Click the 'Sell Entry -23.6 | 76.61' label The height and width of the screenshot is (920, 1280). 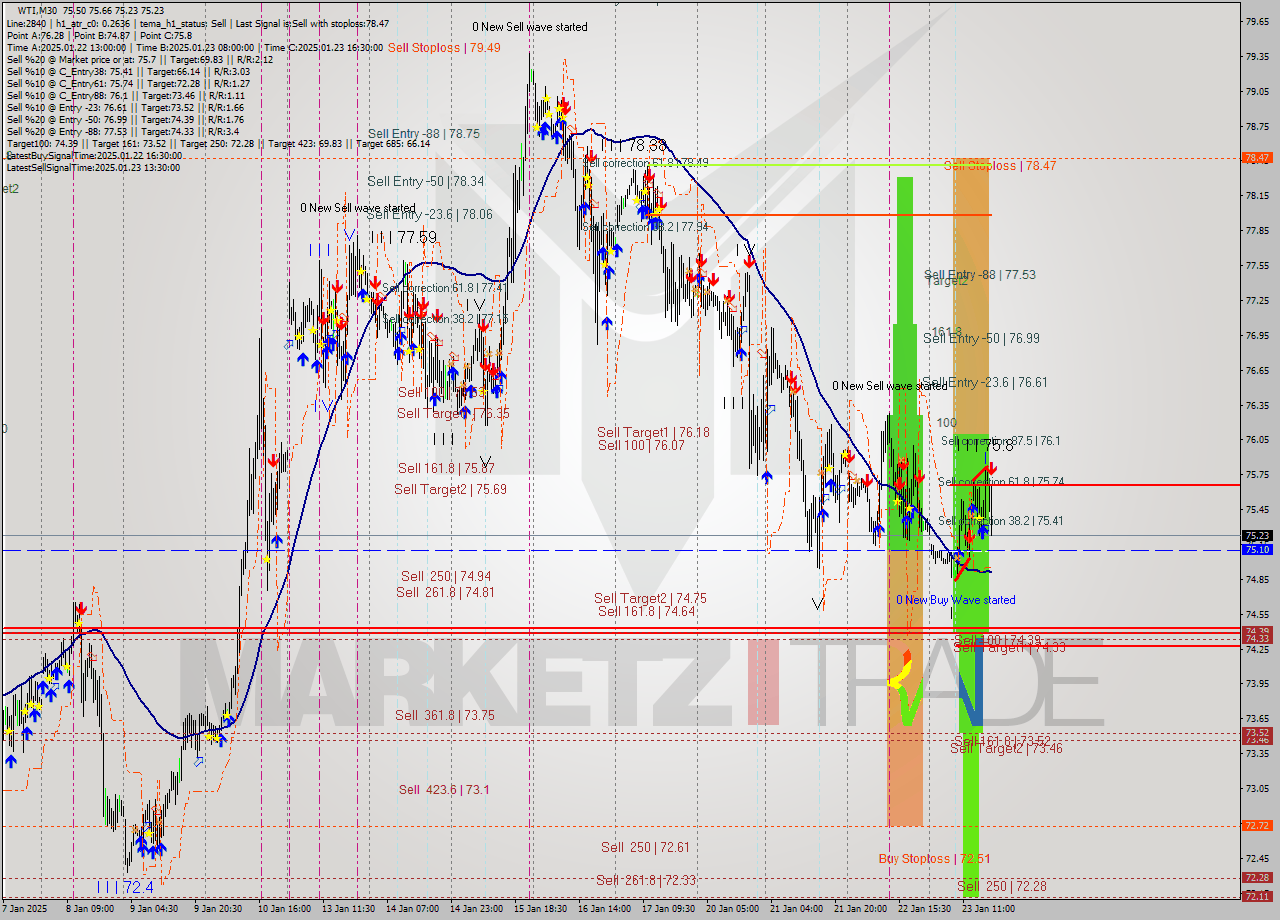[984, 383]
